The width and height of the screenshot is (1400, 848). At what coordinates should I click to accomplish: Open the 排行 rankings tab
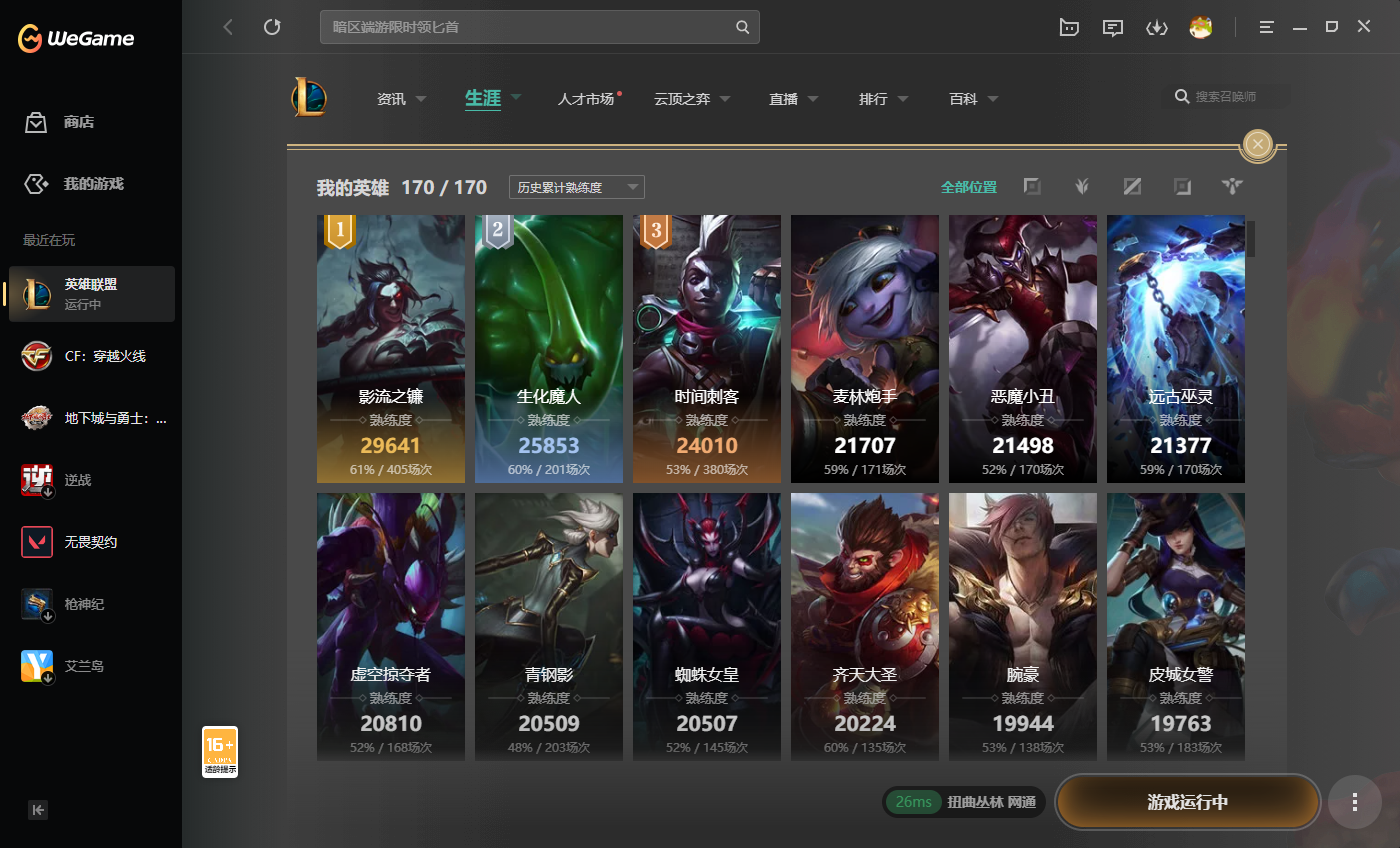(873, 99)
